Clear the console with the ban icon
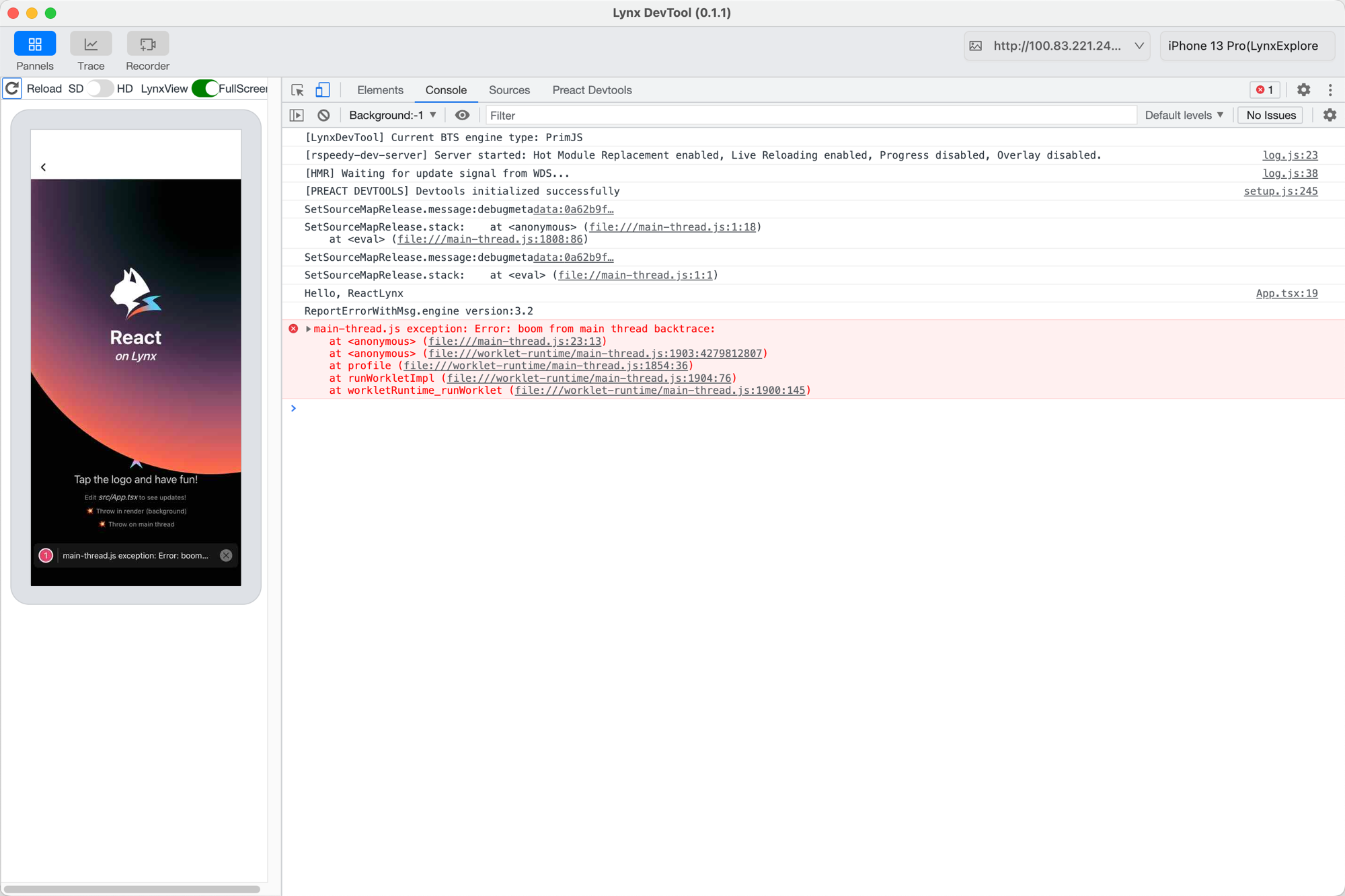Image resolution: width=1345 pixels, height=896 pixels. [x=323, y=116]
